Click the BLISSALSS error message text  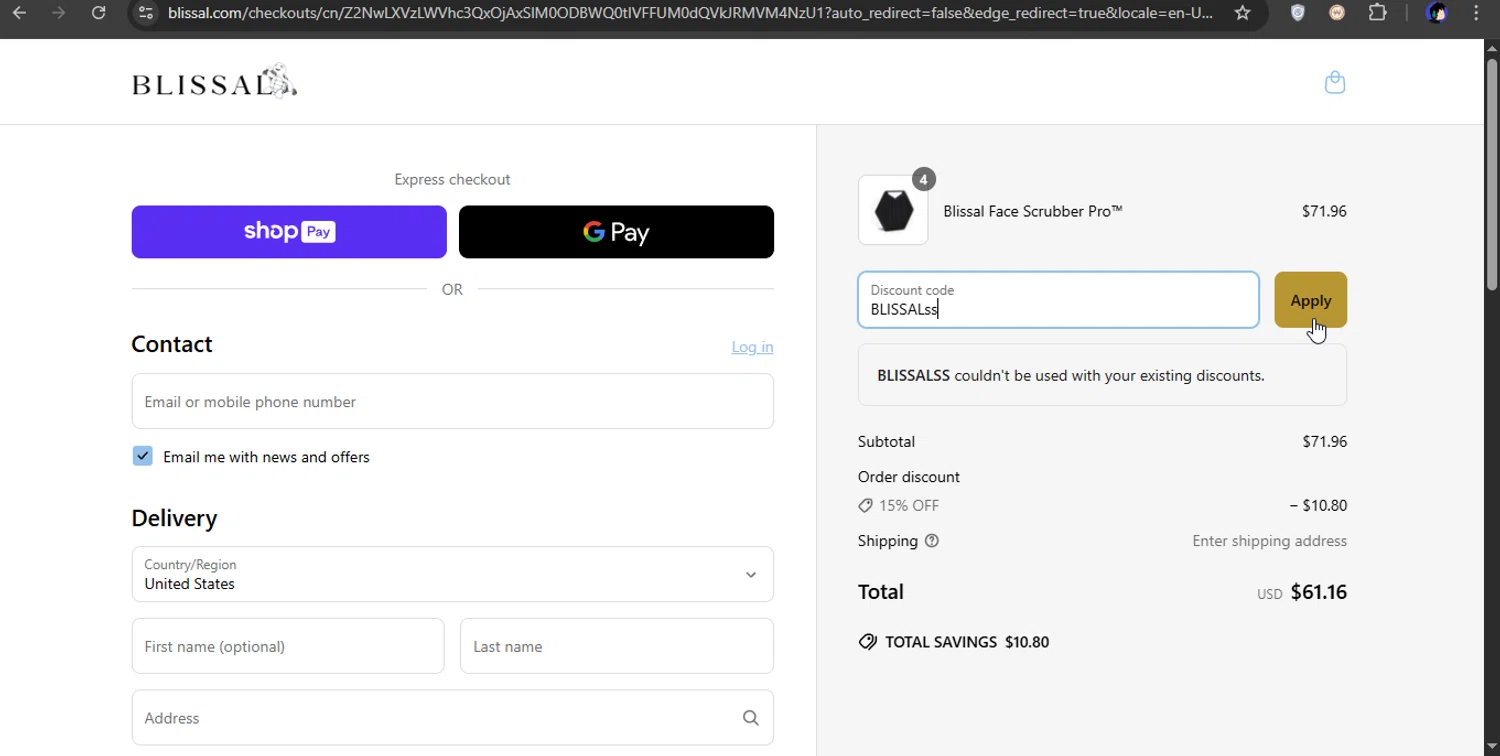pos(1071,376)
